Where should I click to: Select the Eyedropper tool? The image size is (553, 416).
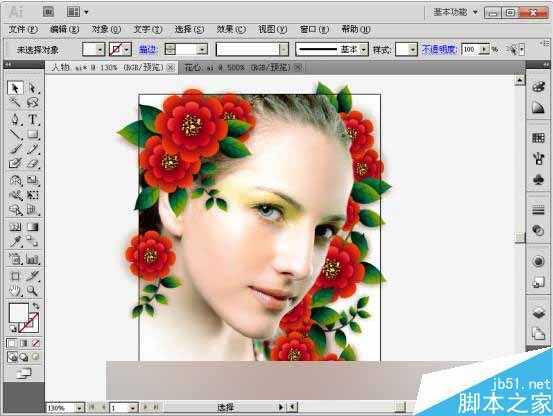tap(15, 241)
